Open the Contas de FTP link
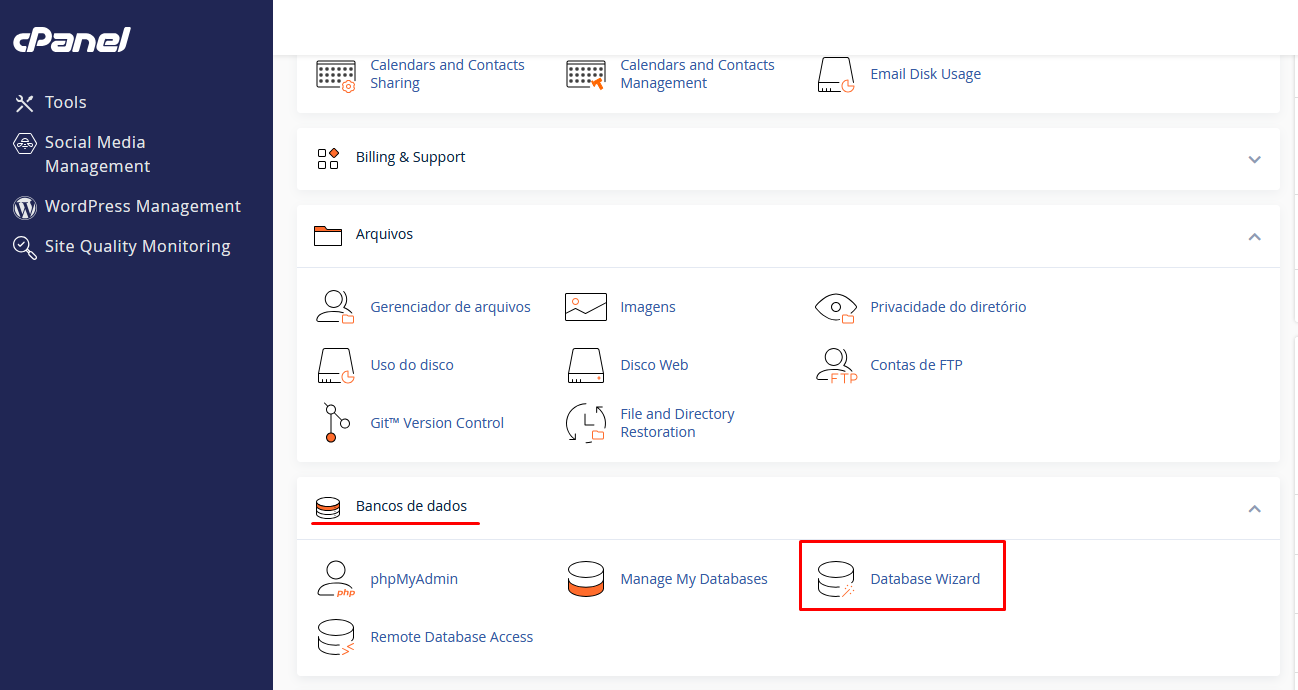The height and width of the screenshot is (690, 1298). click(x=916, y=365)
